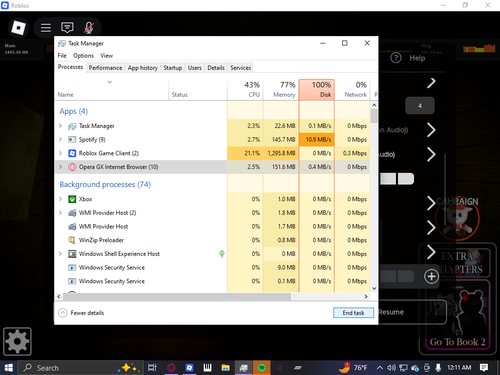This screenshot has height=375, width=500.
Task: Expand Opera GX Internet Browser (10) group
Action: pyautogui.click(x=60, y=167)
